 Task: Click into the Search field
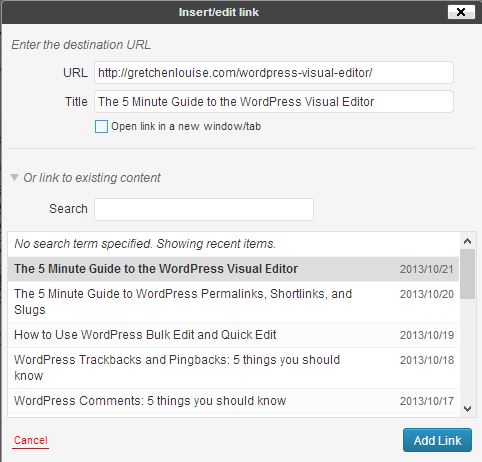click(204, 209)
